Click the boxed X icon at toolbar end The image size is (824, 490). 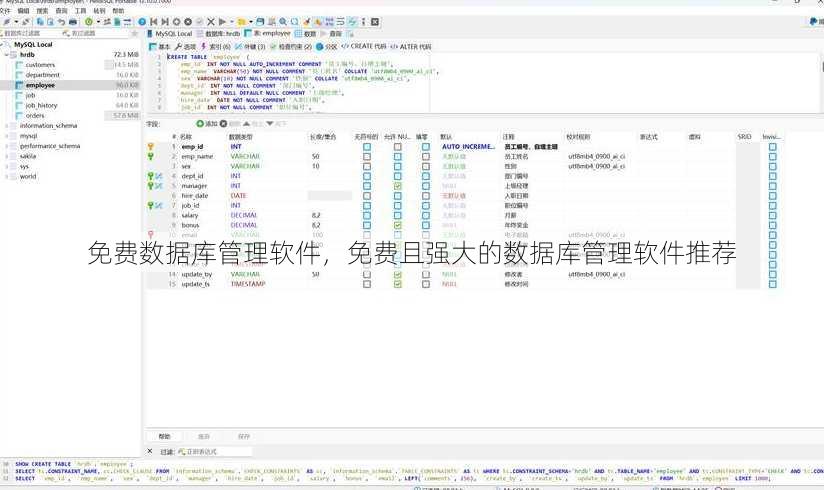click(x=375, y=22)
